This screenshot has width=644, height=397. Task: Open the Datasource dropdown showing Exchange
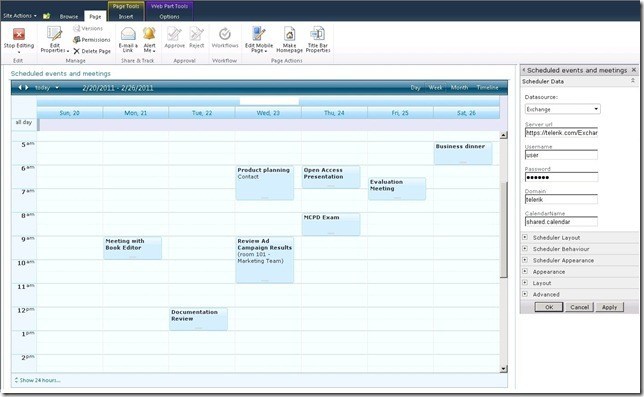[562, 109]
